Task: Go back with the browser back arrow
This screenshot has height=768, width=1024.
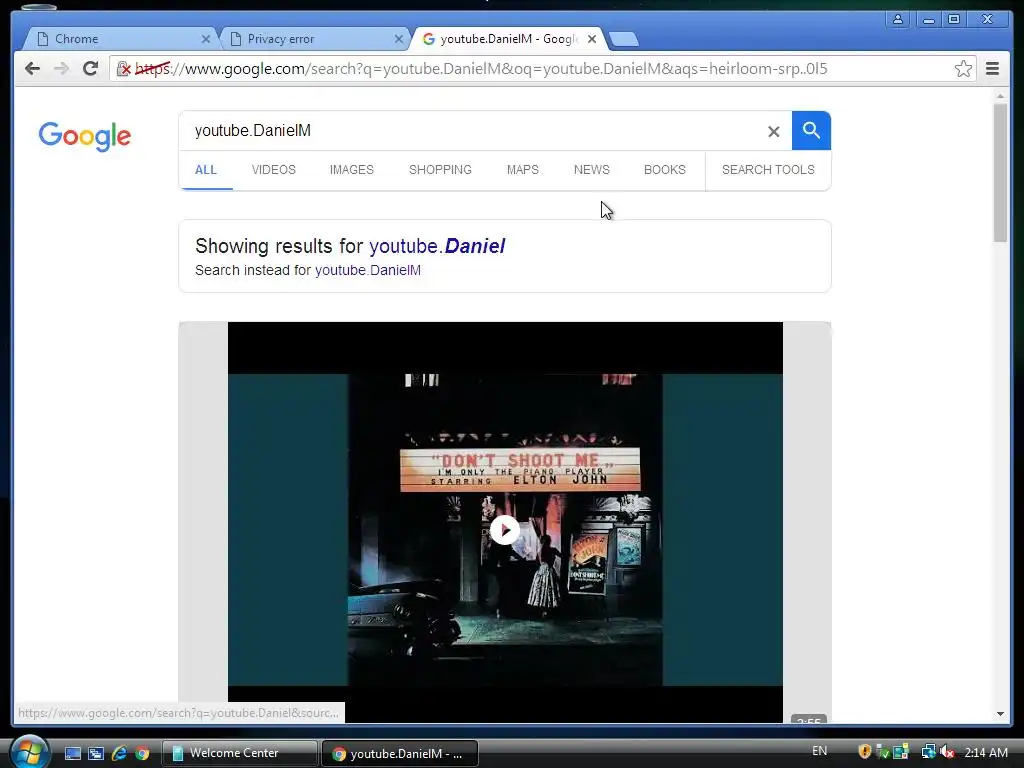Action: coord(32,69)
